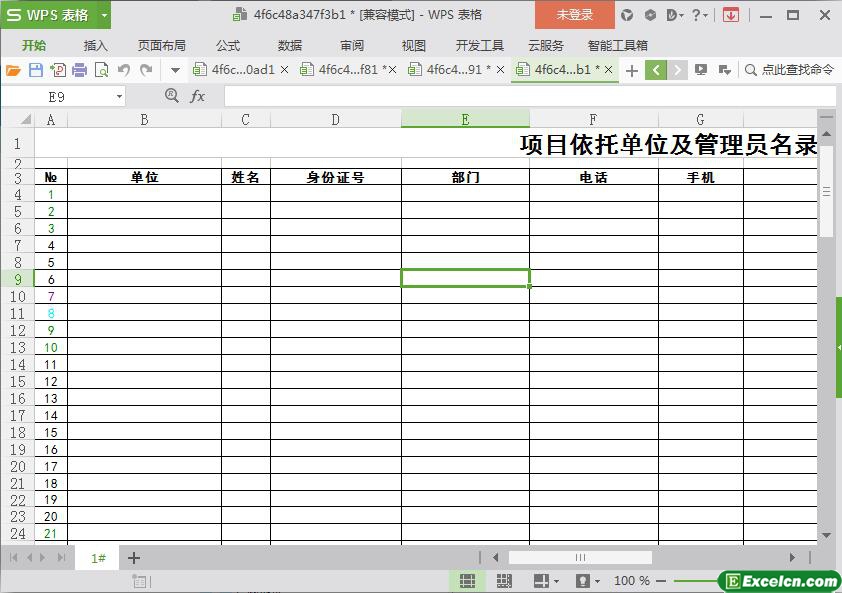Click the 身份证号 header cell

[x=336, y=177]
